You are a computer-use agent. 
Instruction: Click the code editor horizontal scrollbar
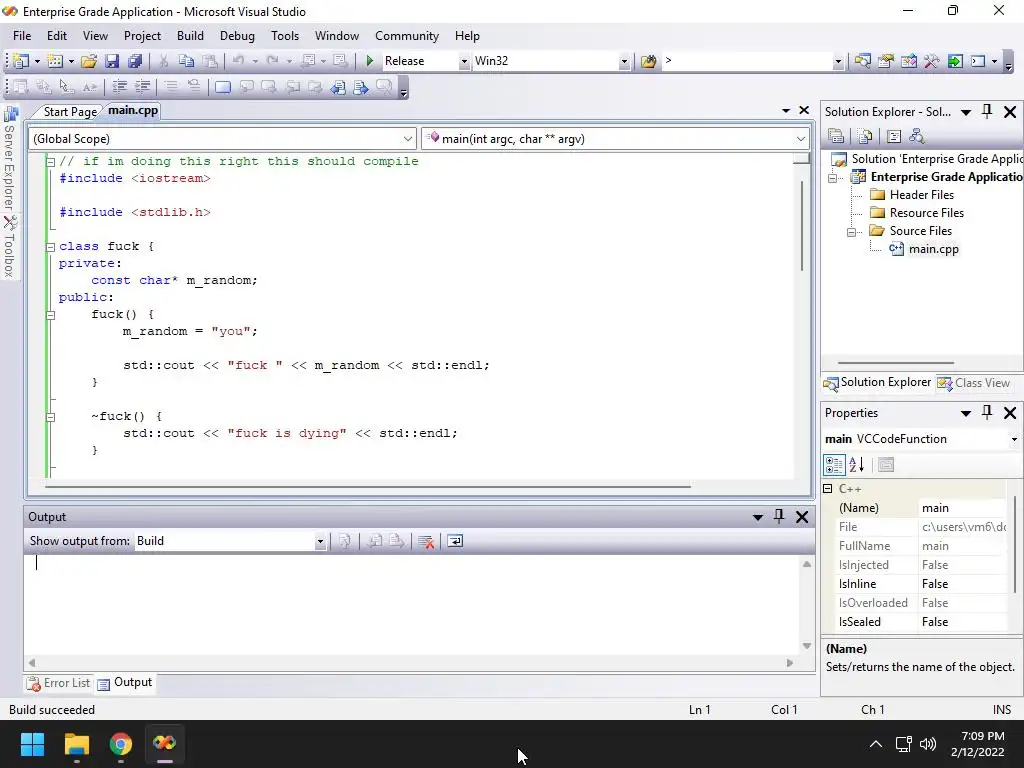click(x=368, y=487)
